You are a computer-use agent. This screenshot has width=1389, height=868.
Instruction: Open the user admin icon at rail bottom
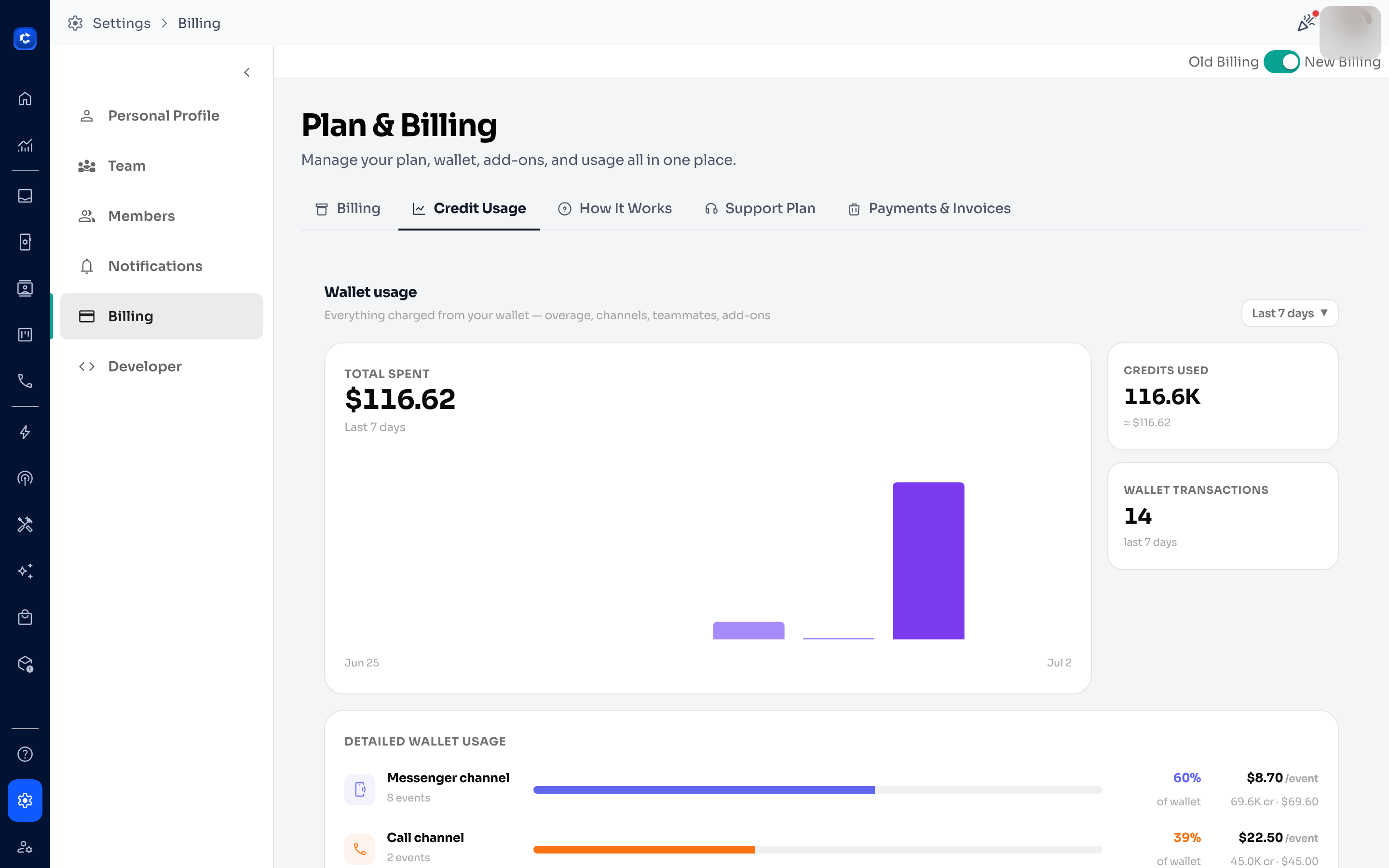25,847
